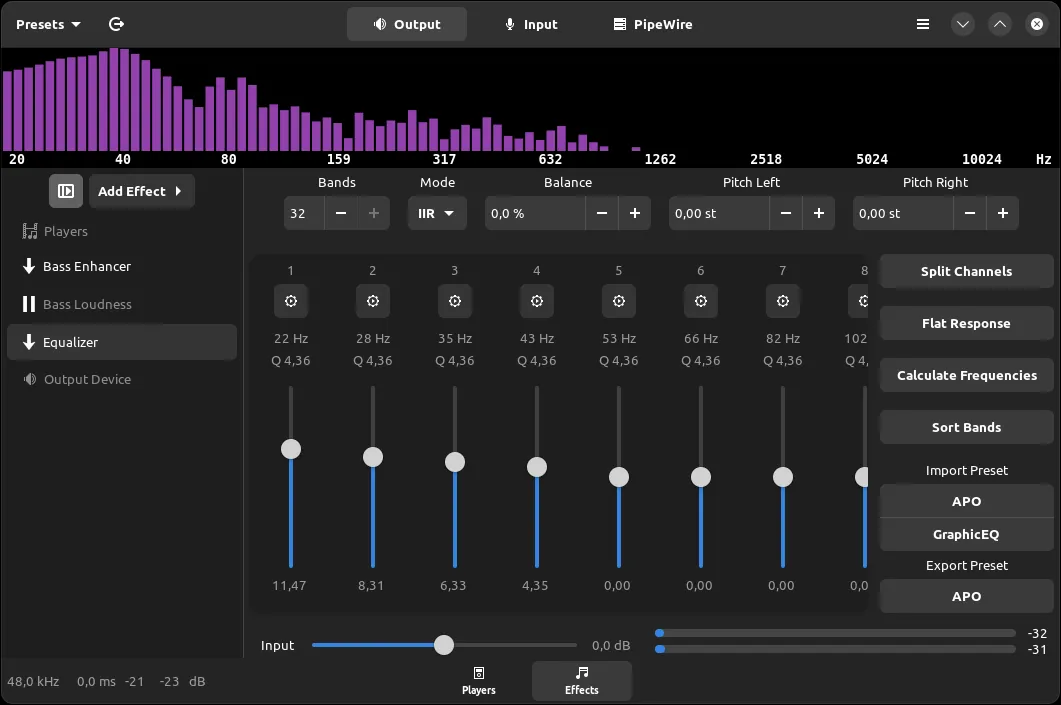This screenshot has height=705, width=1061.
Task: Click the Pitch Left value field
Action: click(719, 213)
